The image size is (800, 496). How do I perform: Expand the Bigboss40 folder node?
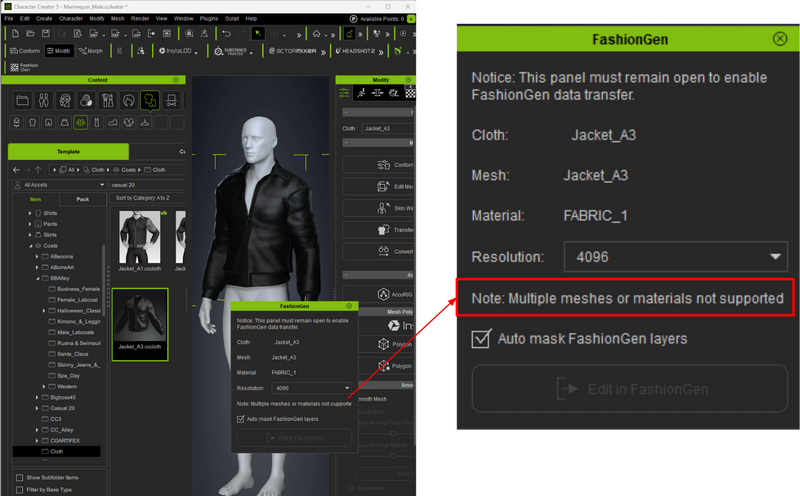point(37,398)
